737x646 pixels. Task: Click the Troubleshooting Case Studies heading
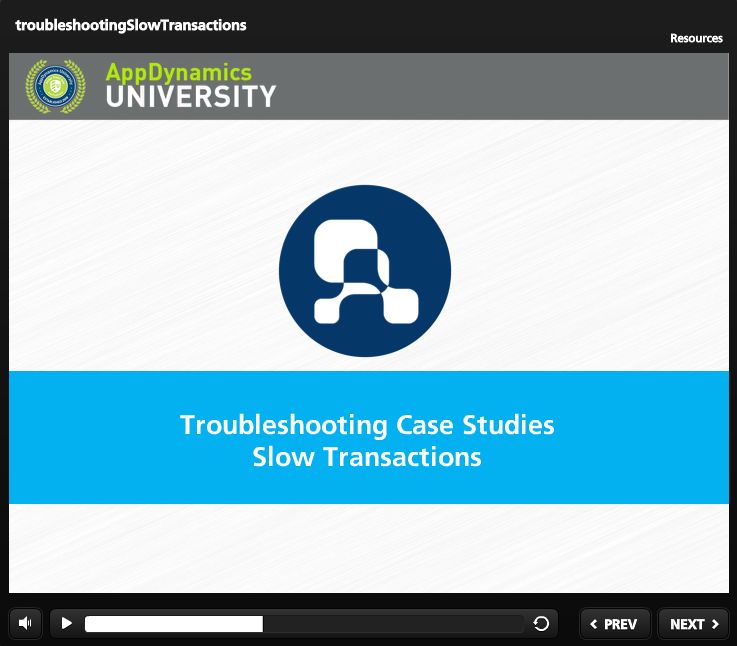[x=367, y=425]
